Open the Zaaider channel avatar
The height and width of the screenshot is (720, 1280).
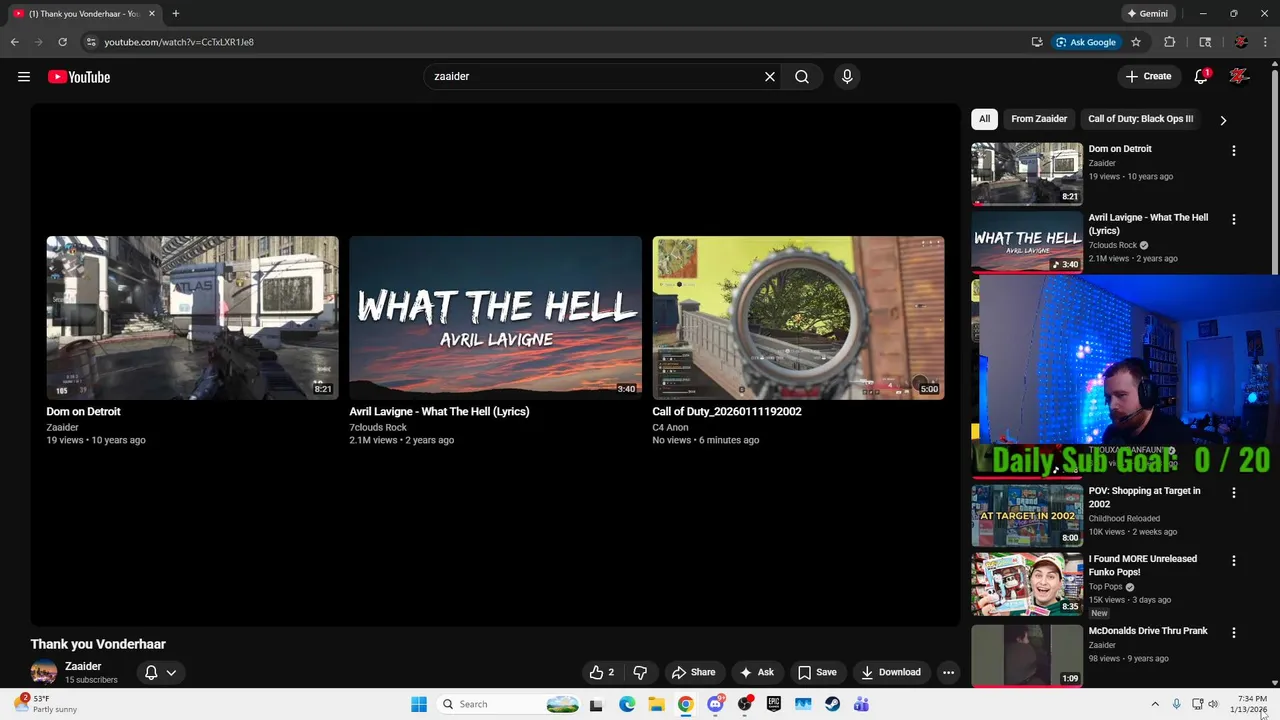point(43,672)
